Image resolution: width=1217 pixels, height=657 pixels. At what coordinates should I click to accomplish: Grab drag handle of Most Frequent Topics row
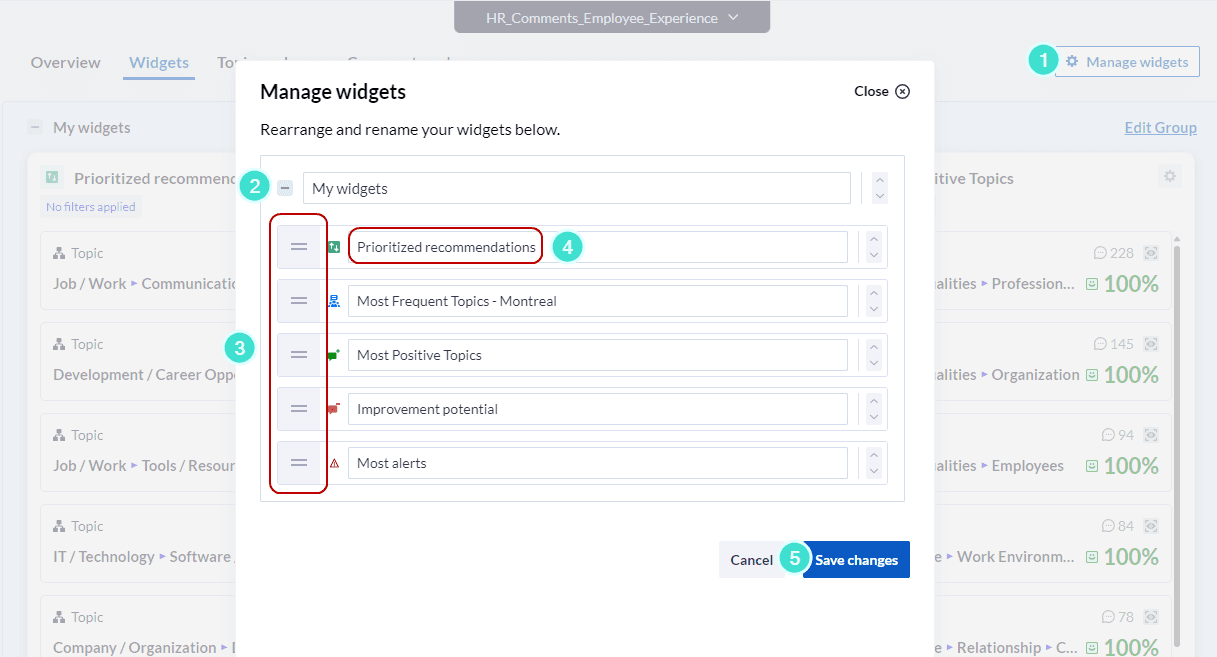[299, 301]
